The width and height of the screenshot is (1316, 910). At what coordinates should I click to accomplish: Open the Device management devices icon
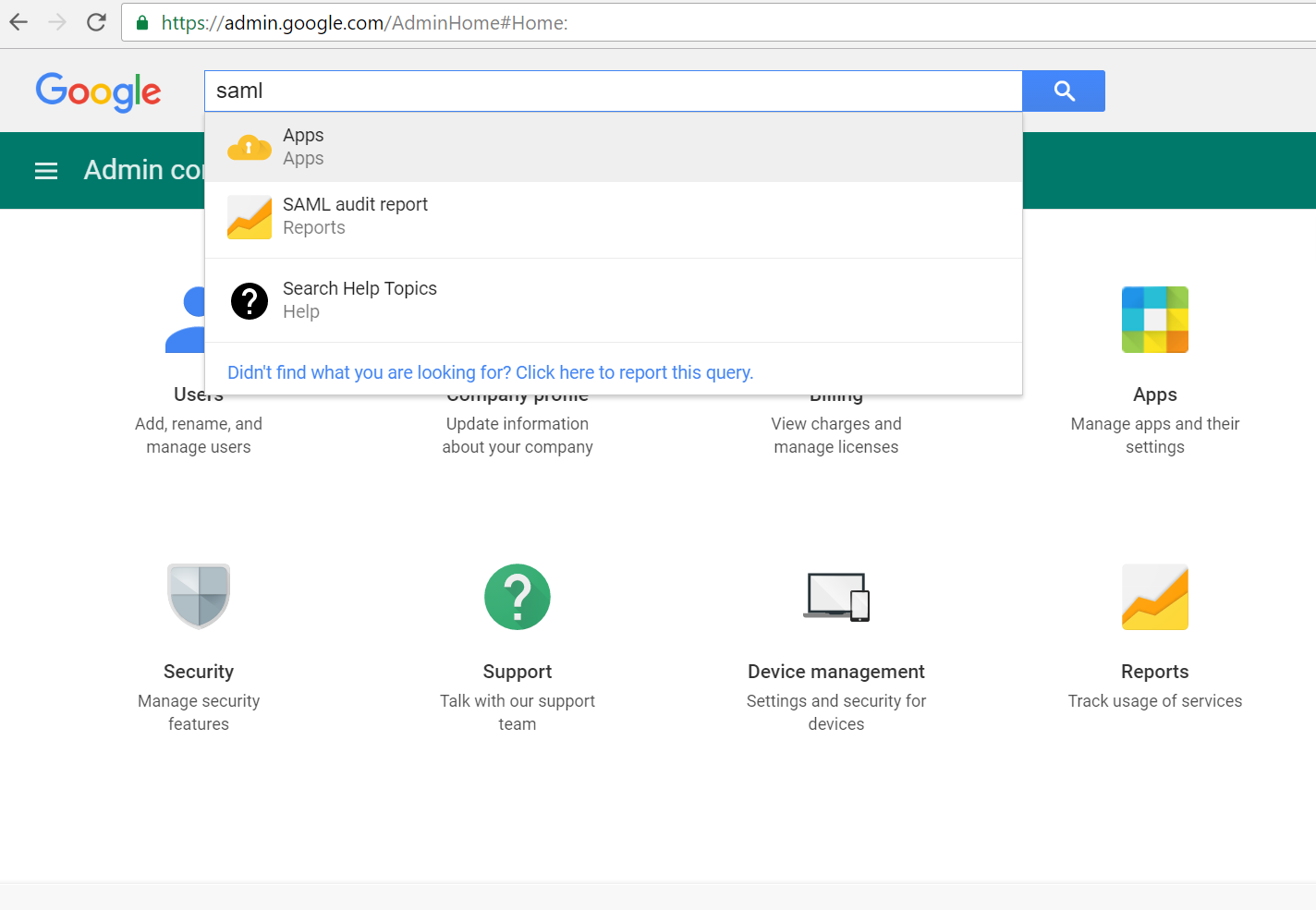pyautogui.click(x=835, y=596)
